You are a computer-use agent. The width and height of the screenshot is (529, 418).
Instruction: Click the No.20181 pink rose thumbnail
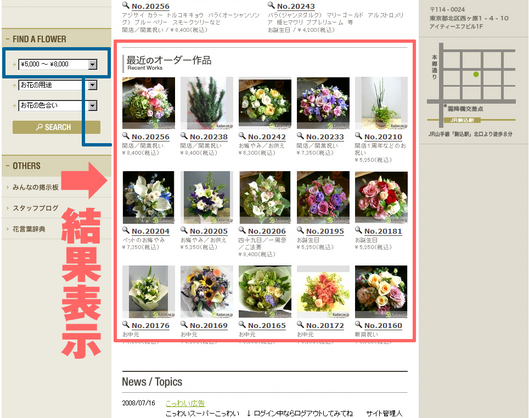381,197
